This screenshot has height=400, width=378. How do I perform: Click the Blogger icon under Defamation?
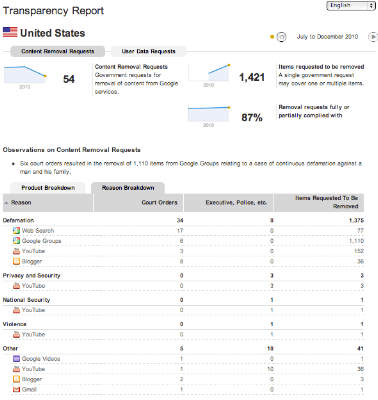(x=16, y=261)
